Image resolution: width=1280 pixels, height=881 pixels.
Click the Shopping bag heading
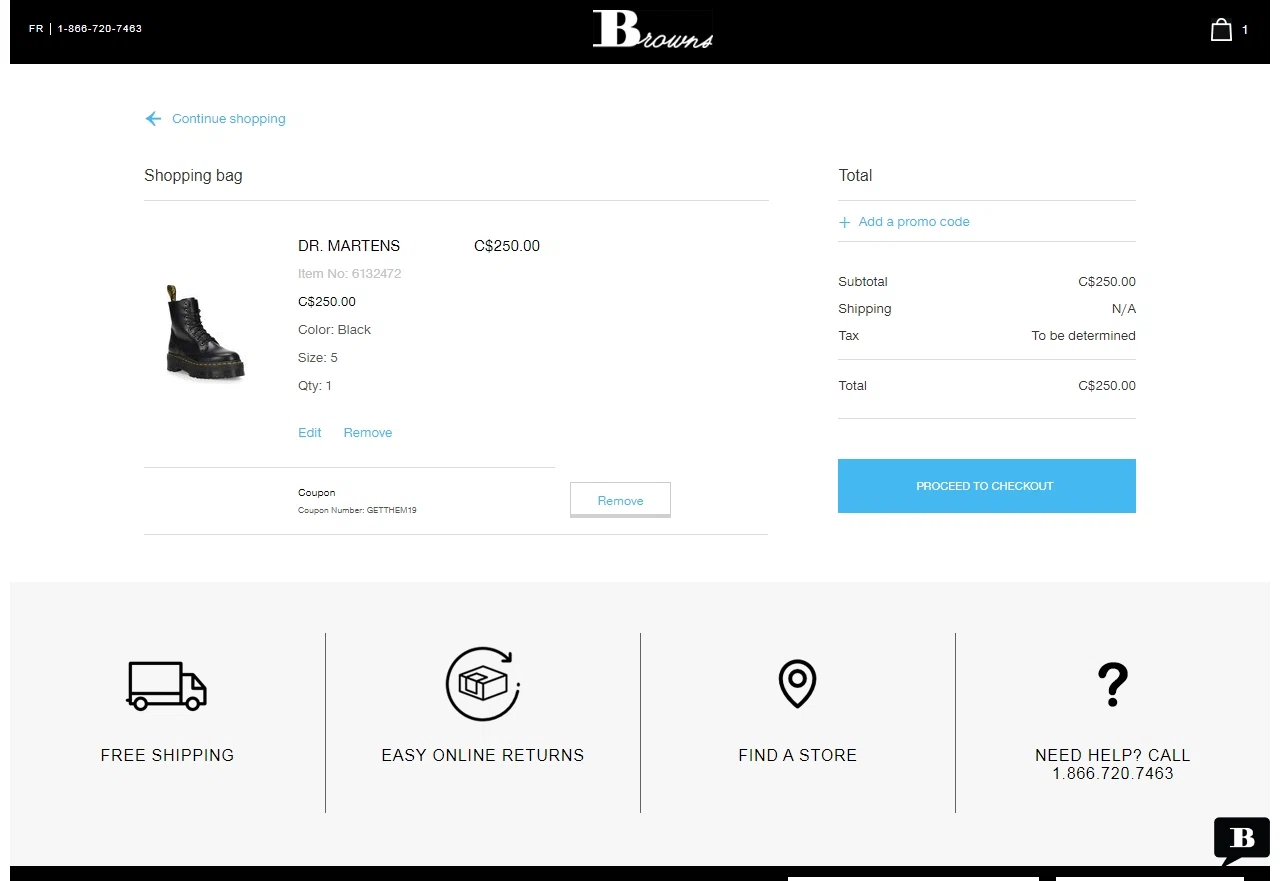pos(193,176)
